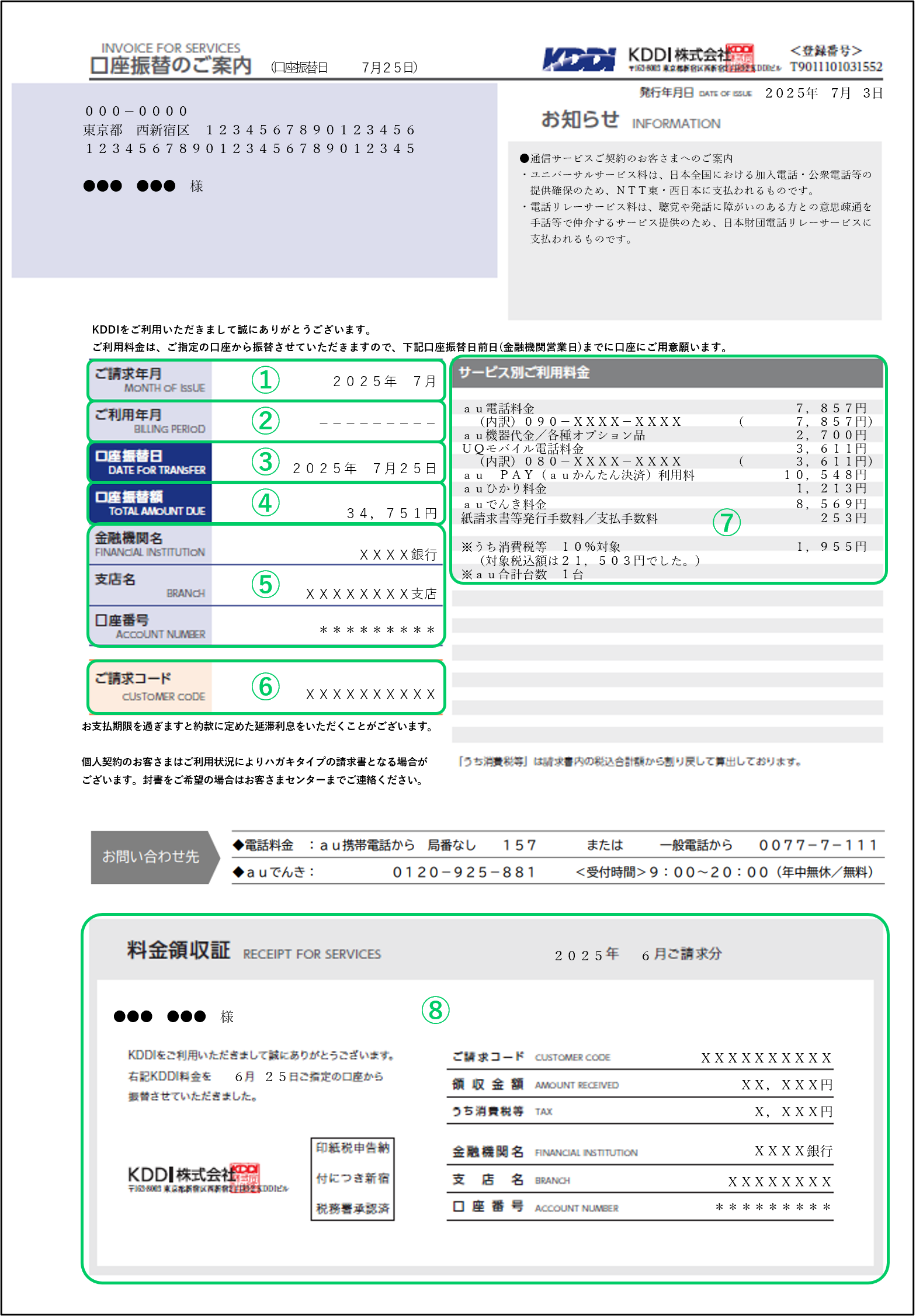Click '通信サービスご契約のお客さまへのご案内' notice heading
Screen dimensions: 916x1316
pos(626,158)
